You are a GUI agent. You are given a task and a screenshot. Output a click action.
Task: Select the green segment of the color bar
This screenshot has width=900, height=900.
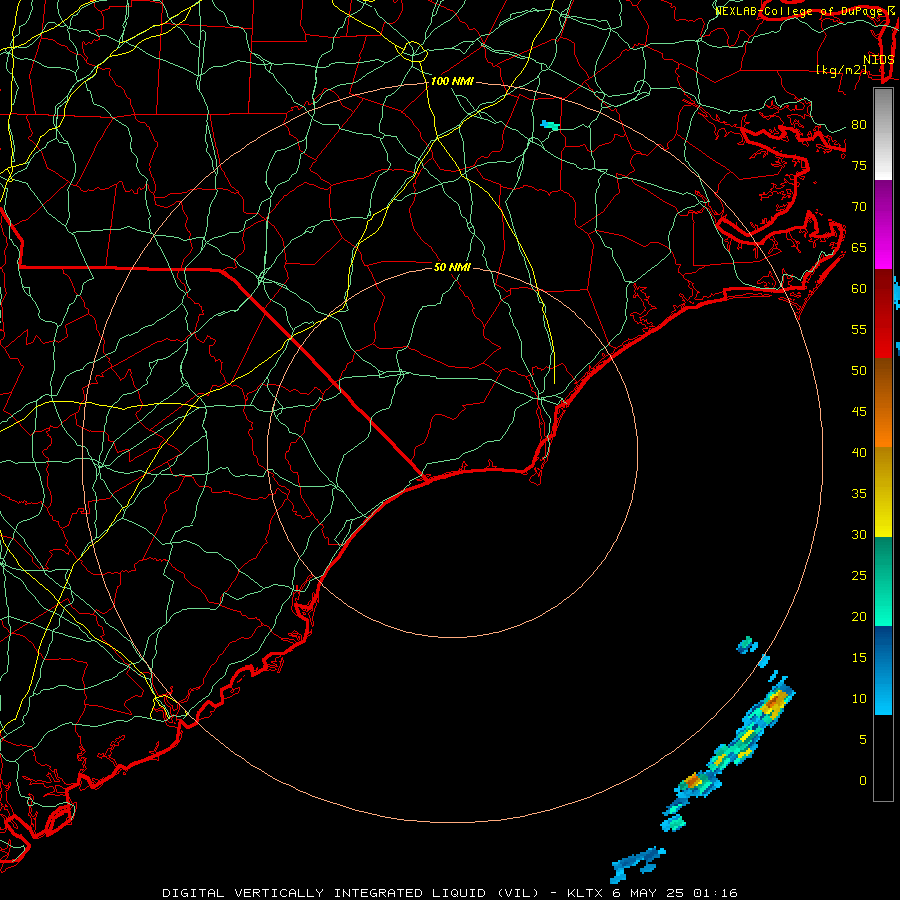click(x=883, y=581)
